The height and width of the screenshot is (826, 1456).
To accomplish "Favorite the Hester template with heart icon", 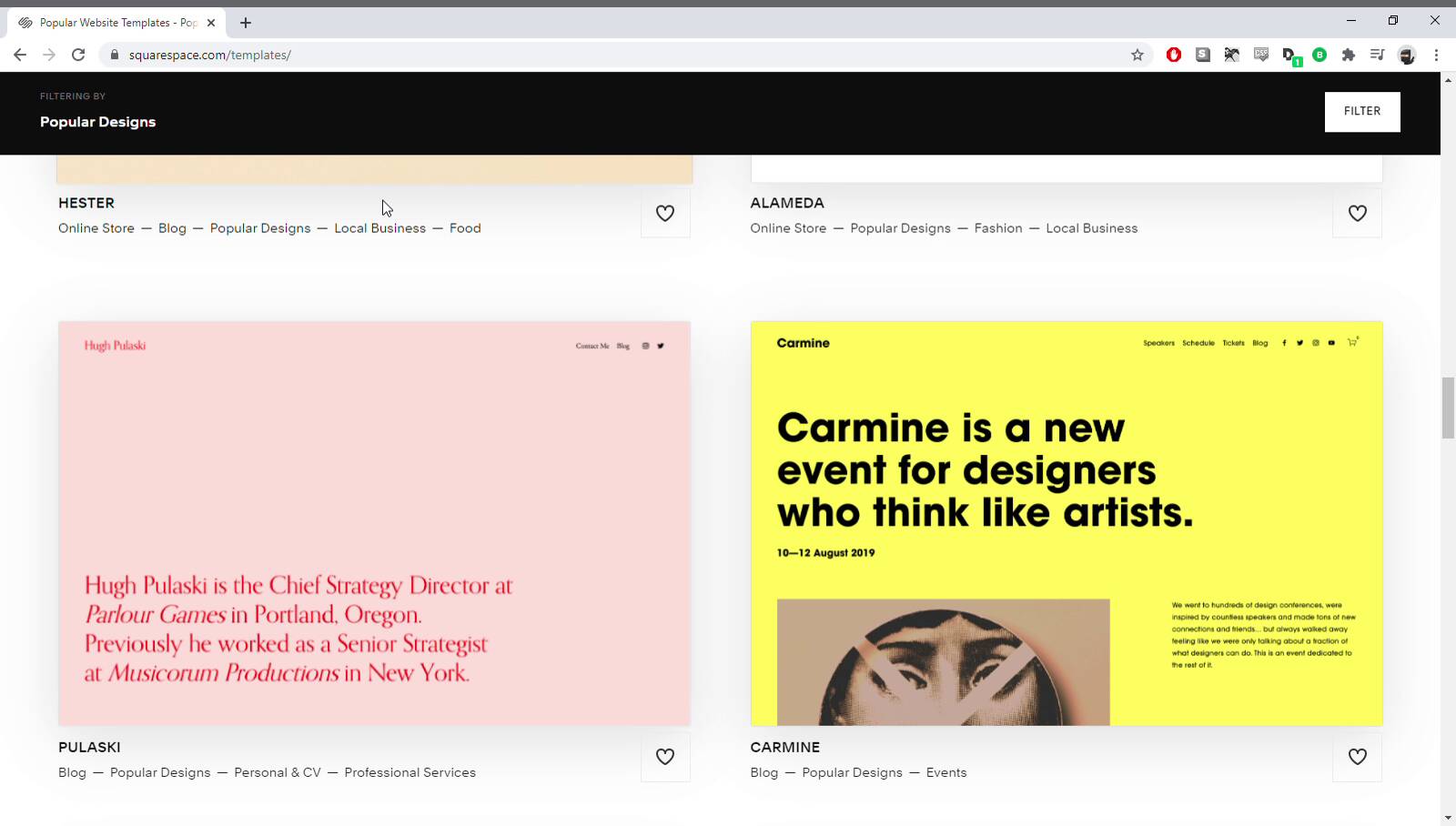I will [665, 213].
